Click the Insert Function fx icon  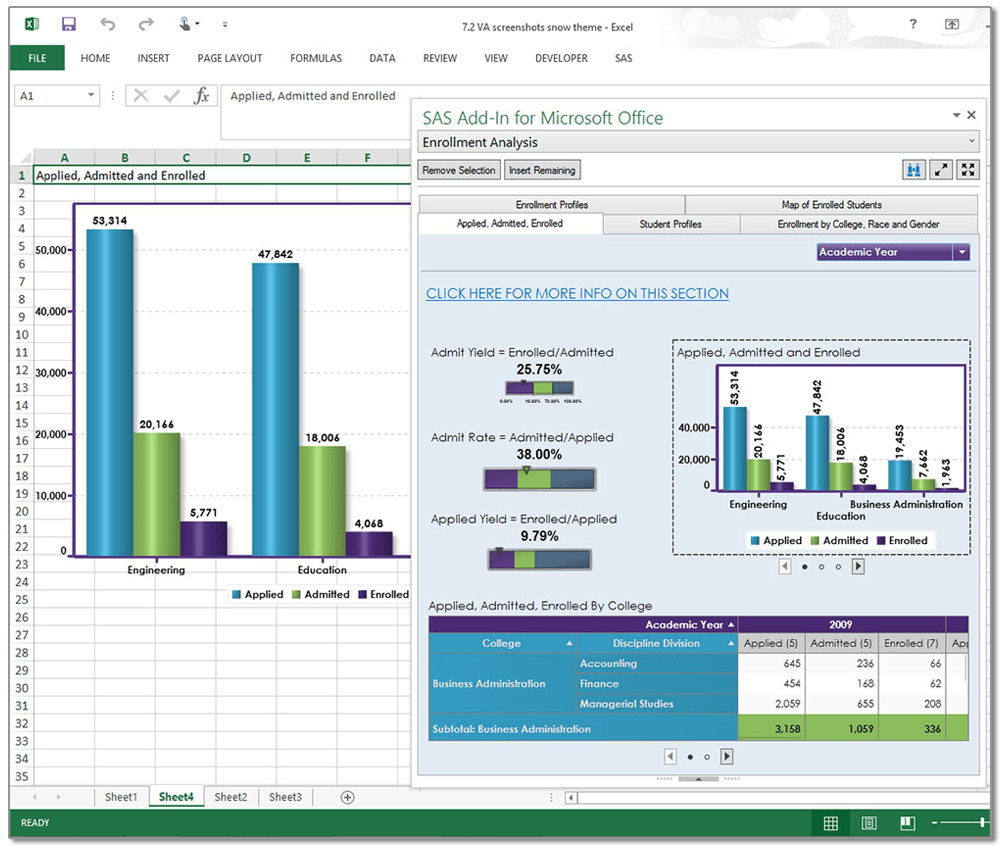202,96
